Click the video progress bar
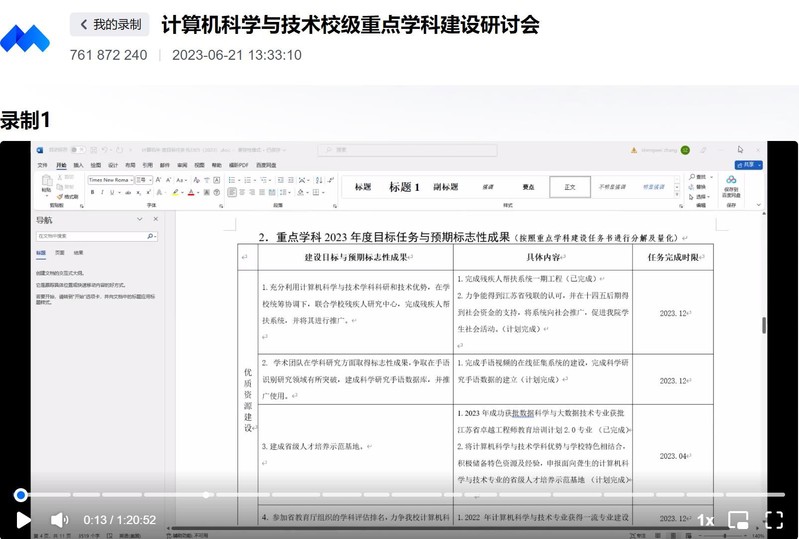Screen dimensions: 799x539 tap(400, 495)
